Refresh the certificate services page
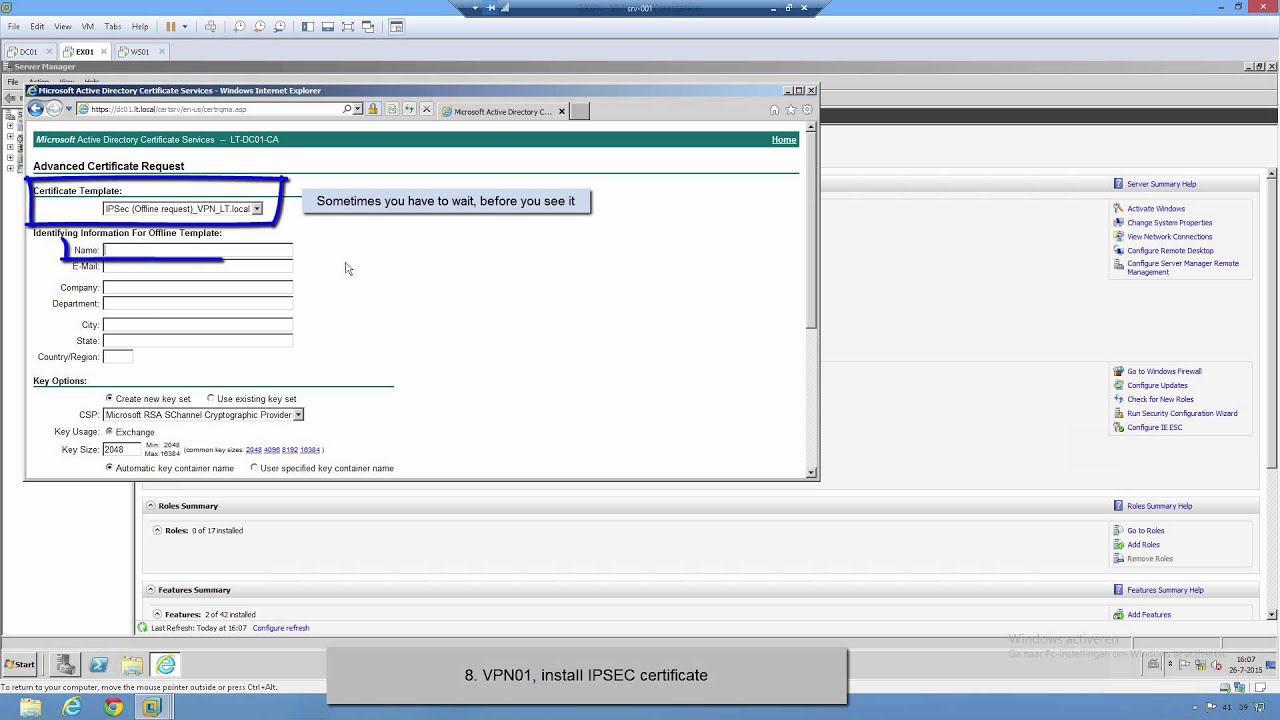The height and width of the screenshot is (720, 1280). tap(408, 109)
